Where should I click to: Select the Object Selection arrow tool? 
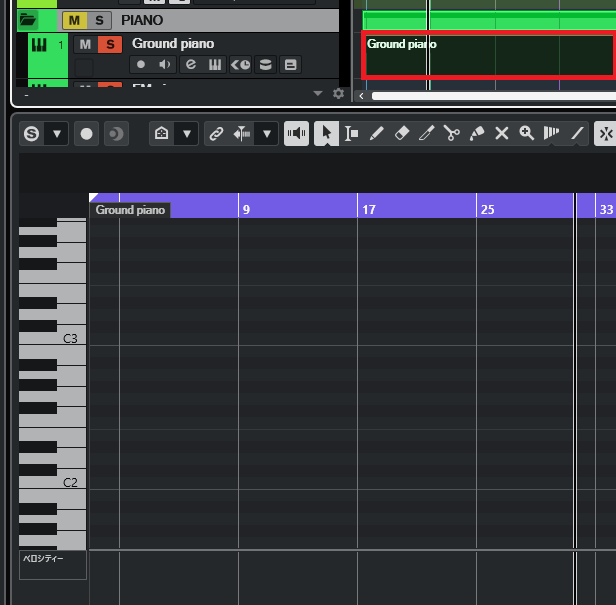pos(326,134)
